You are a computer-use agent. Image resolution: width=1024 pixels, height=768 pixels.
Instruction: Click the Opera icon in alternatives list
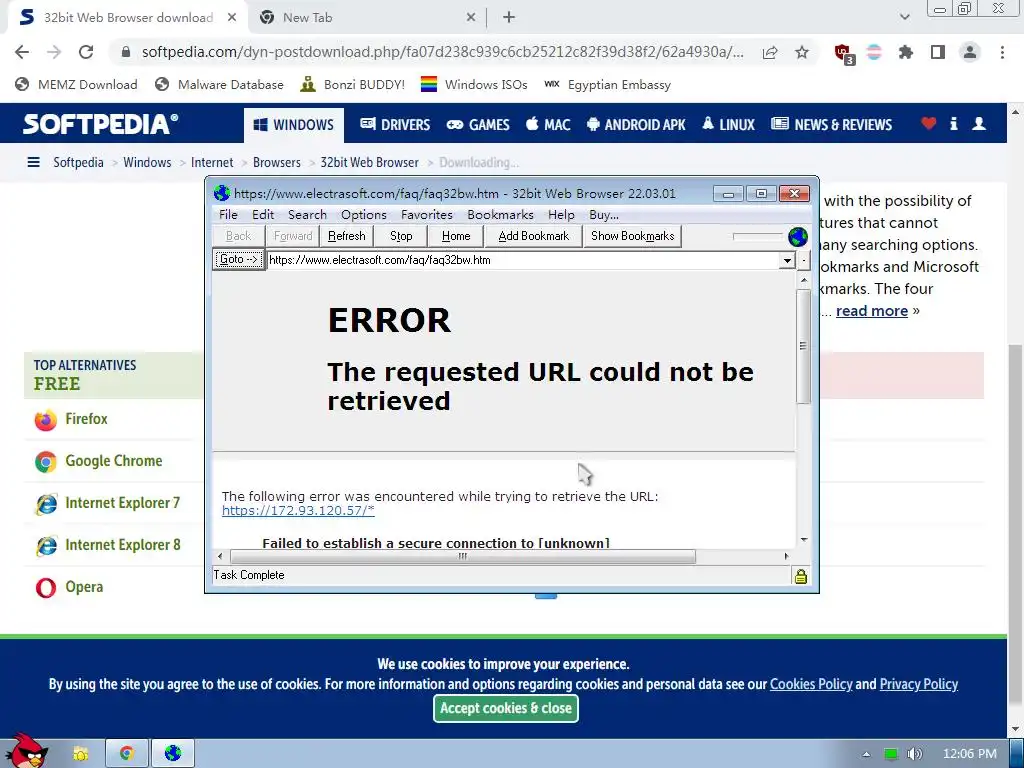[46, 588]
